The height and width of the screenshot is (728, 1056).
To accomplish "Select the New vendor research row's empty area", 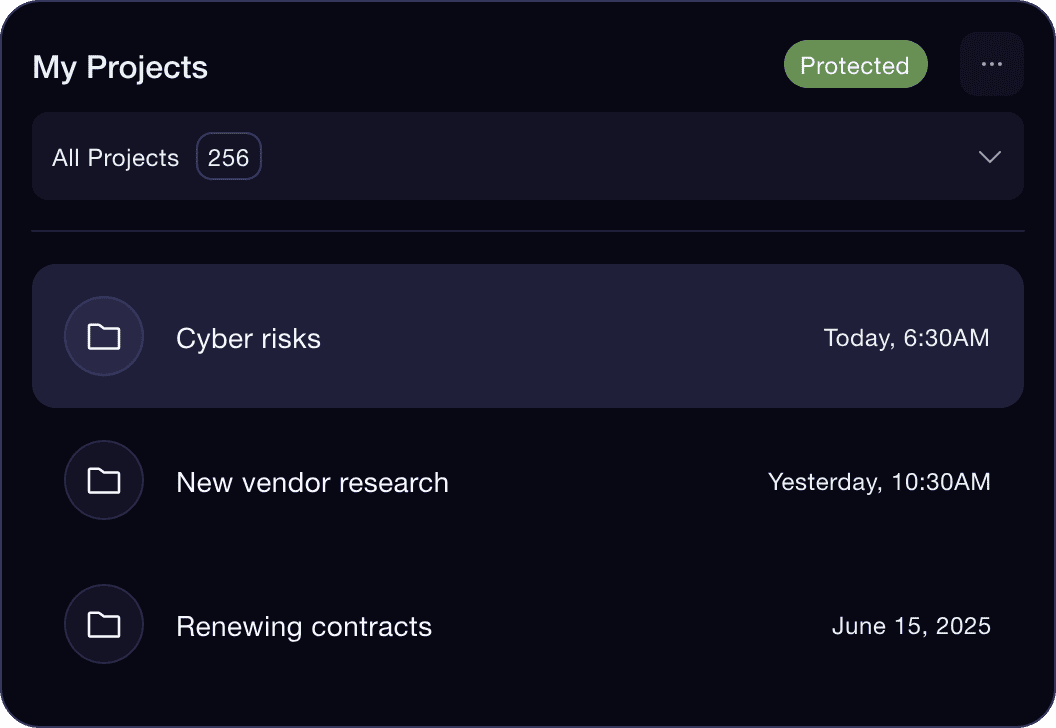I will (x=600, y=481).
